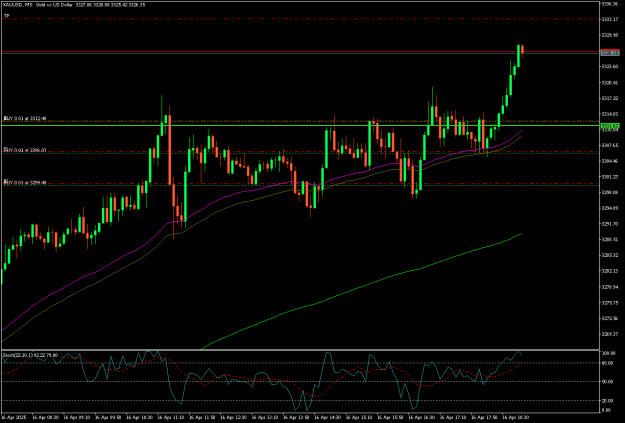Click the 3317.22 price axis label
This screenshot has height=423, width=625.
(610, 98)
